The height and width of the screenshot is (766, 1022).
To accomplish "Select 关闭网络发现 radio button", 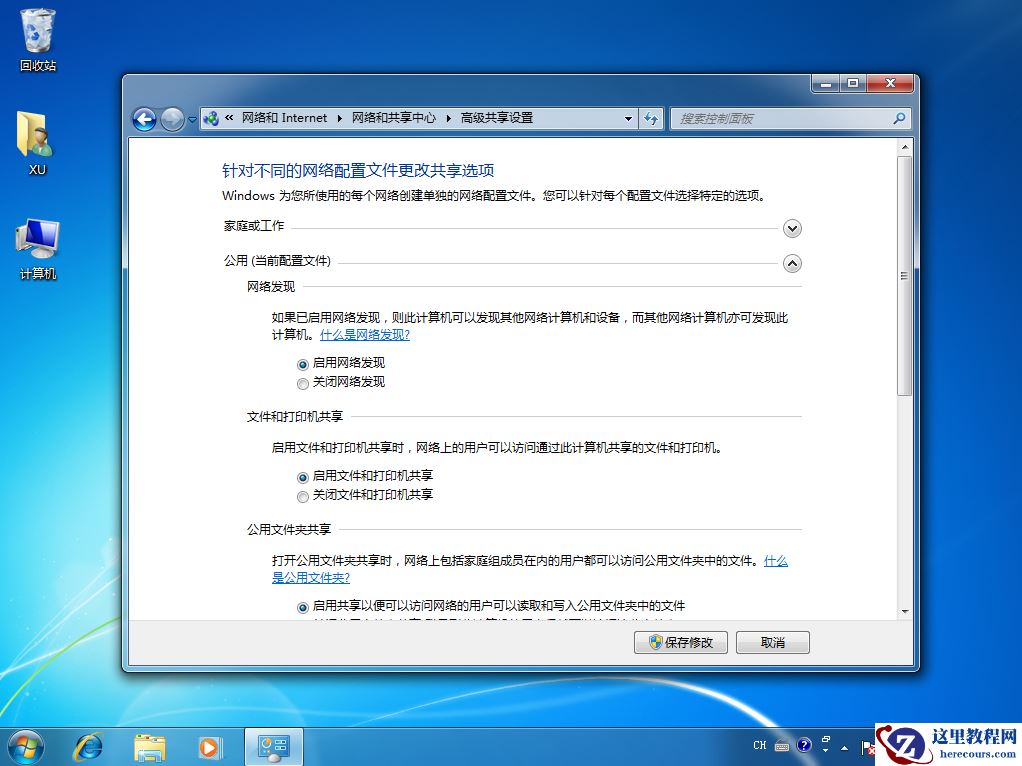I will tap(302, 382).
